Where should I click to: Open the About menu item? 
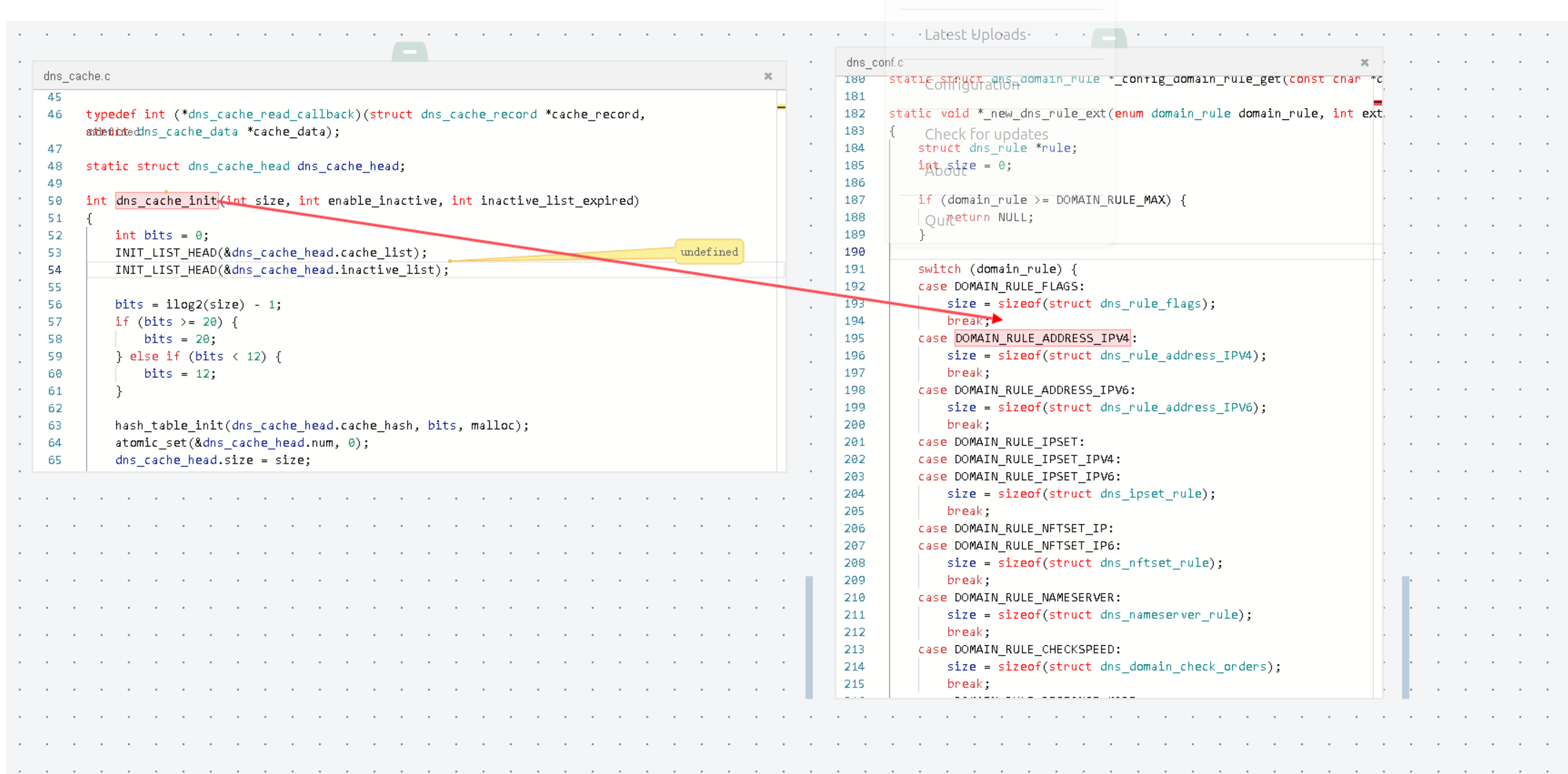(x=945, y=171)
